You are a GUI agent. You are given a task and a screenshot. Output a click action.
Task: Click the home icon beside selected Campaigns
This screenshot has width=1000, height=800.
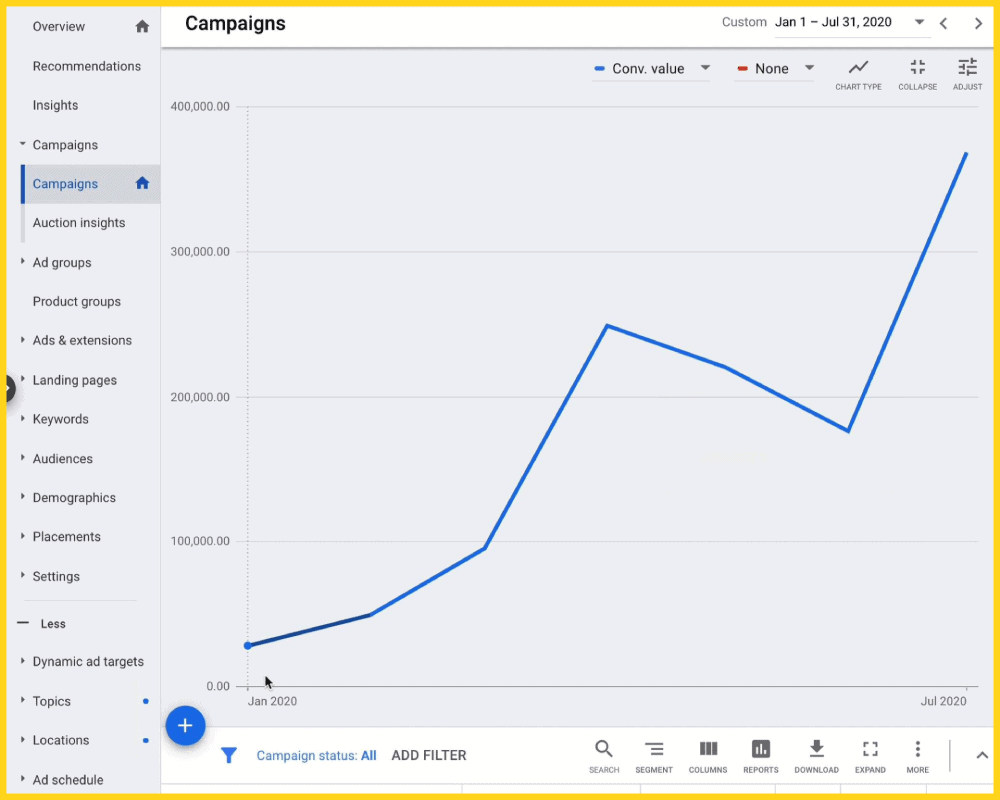coord(142,183)
